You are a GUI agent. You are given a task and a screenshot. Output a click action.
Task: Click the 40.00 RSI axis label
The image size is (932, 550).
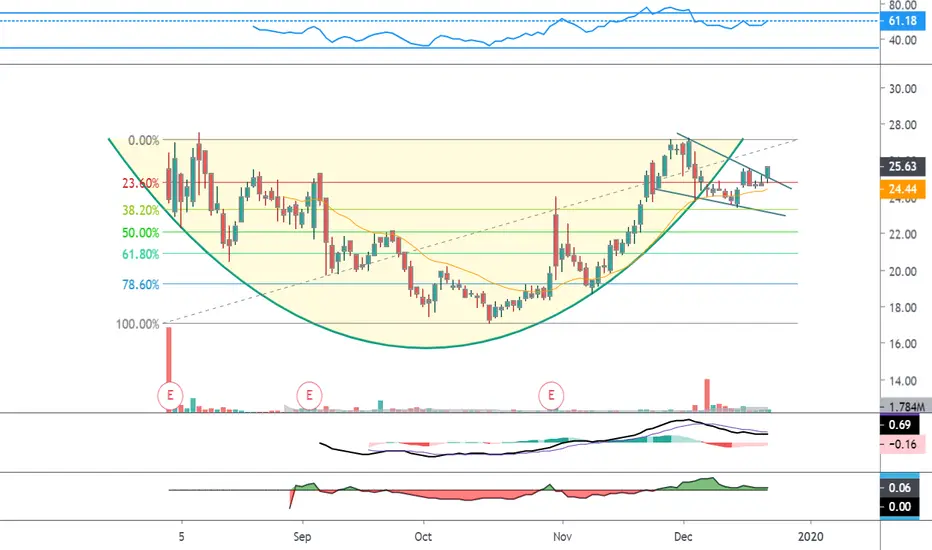click(902, 40)
